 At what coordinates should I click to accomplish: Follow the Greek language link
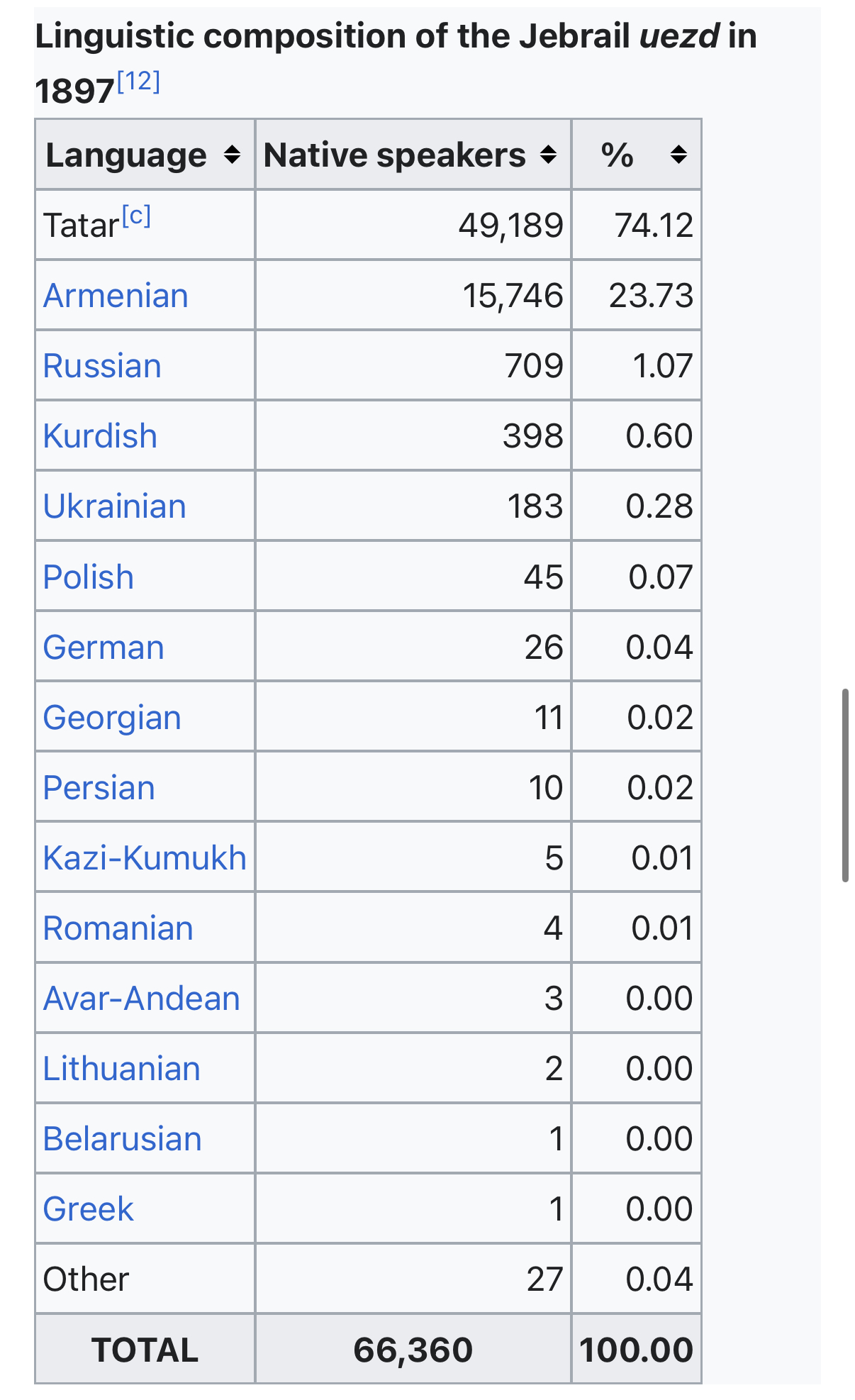[89, 1209]
